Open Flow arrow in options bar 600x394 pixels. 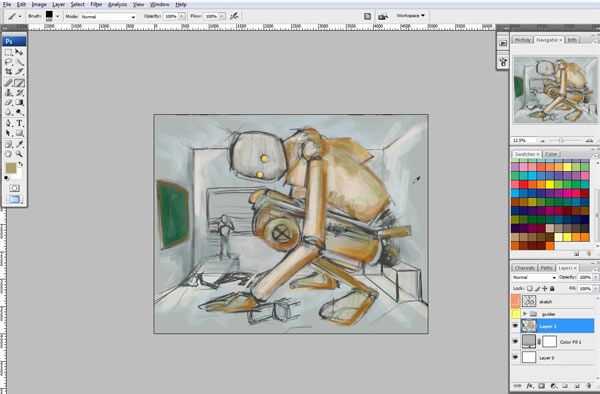[x=222, y=16]
